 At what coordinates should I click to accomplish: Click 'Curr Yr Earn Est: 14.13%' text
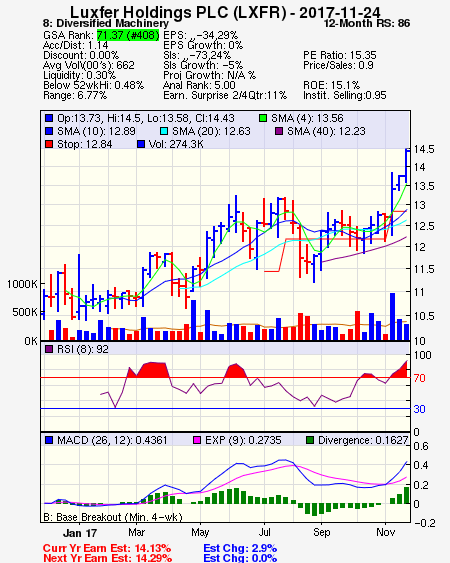point(107,548)
